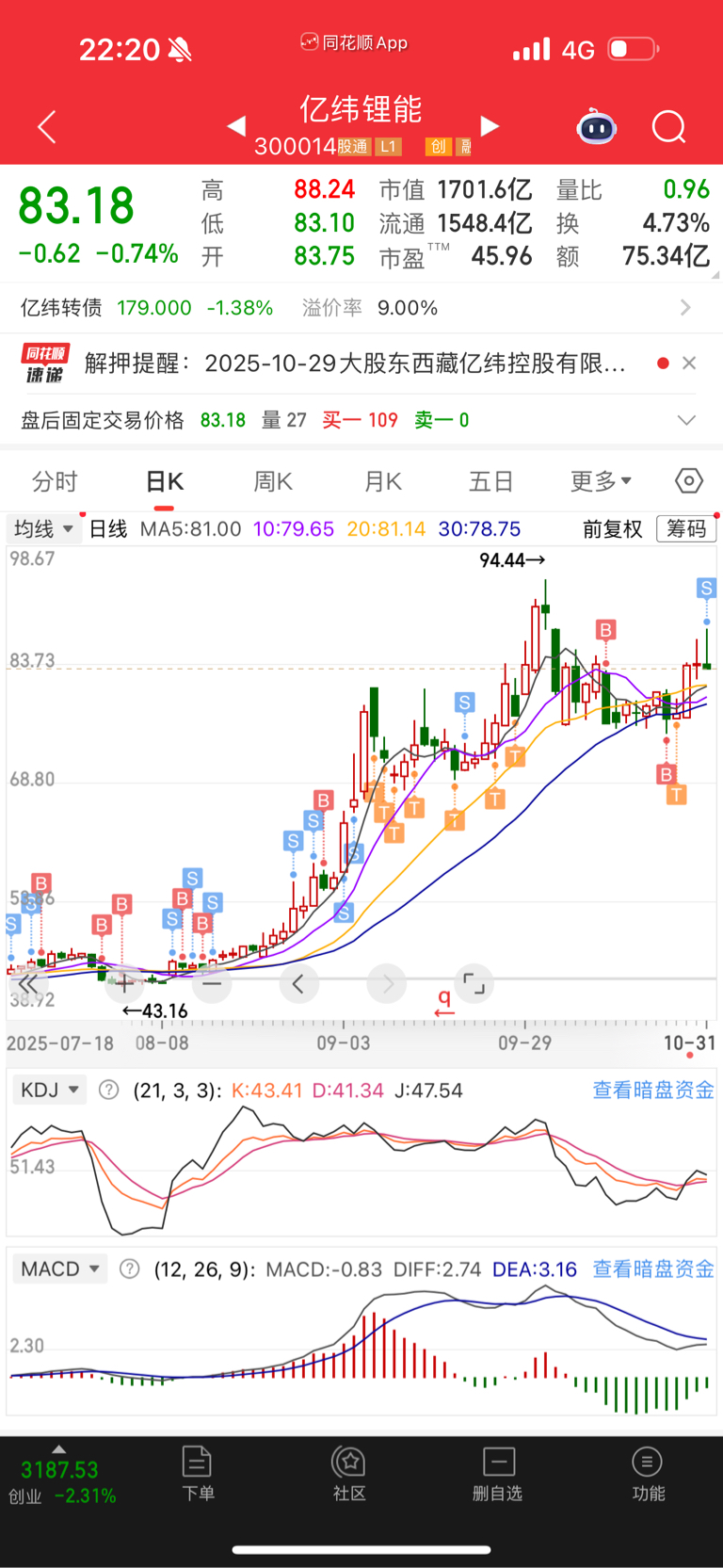Open chart settings hexagon icon

(689, 481)
